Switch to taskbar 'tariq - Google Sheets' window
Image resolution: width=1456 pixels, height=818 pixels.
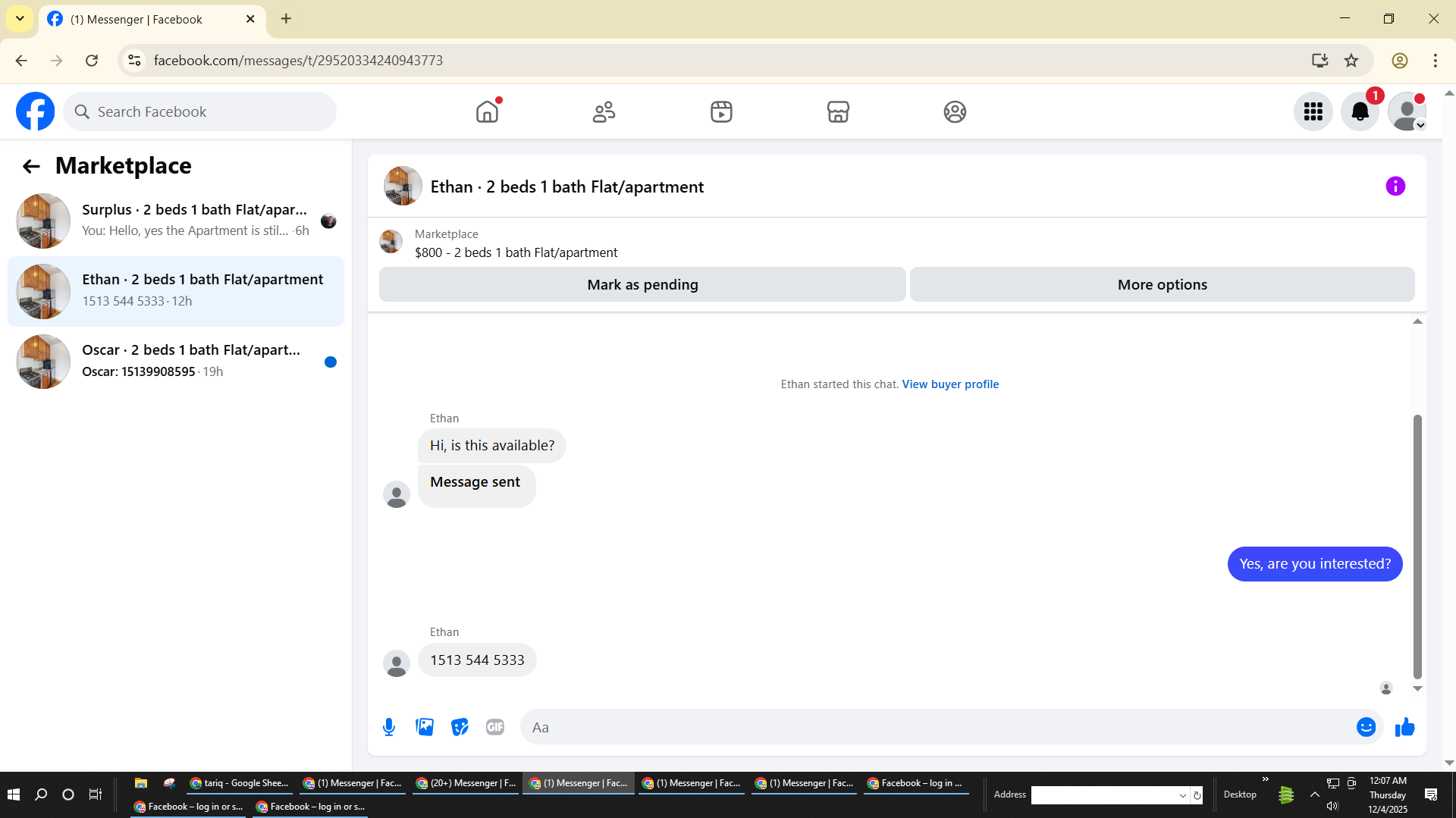(240, 783)
